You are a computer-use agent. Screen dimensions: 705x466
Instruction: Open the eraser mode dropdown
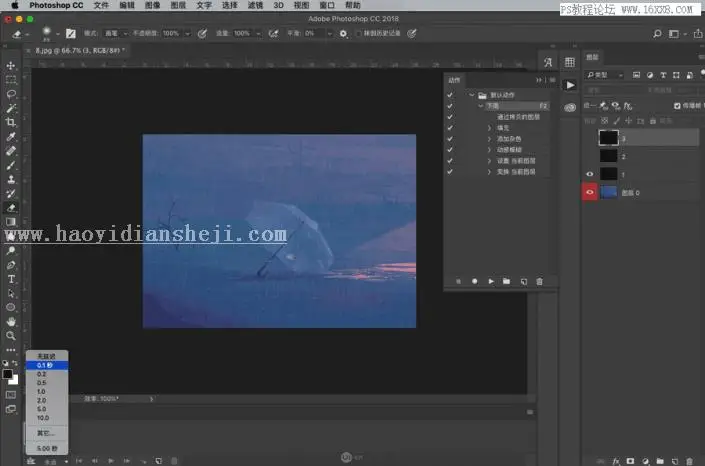point(116,33)
